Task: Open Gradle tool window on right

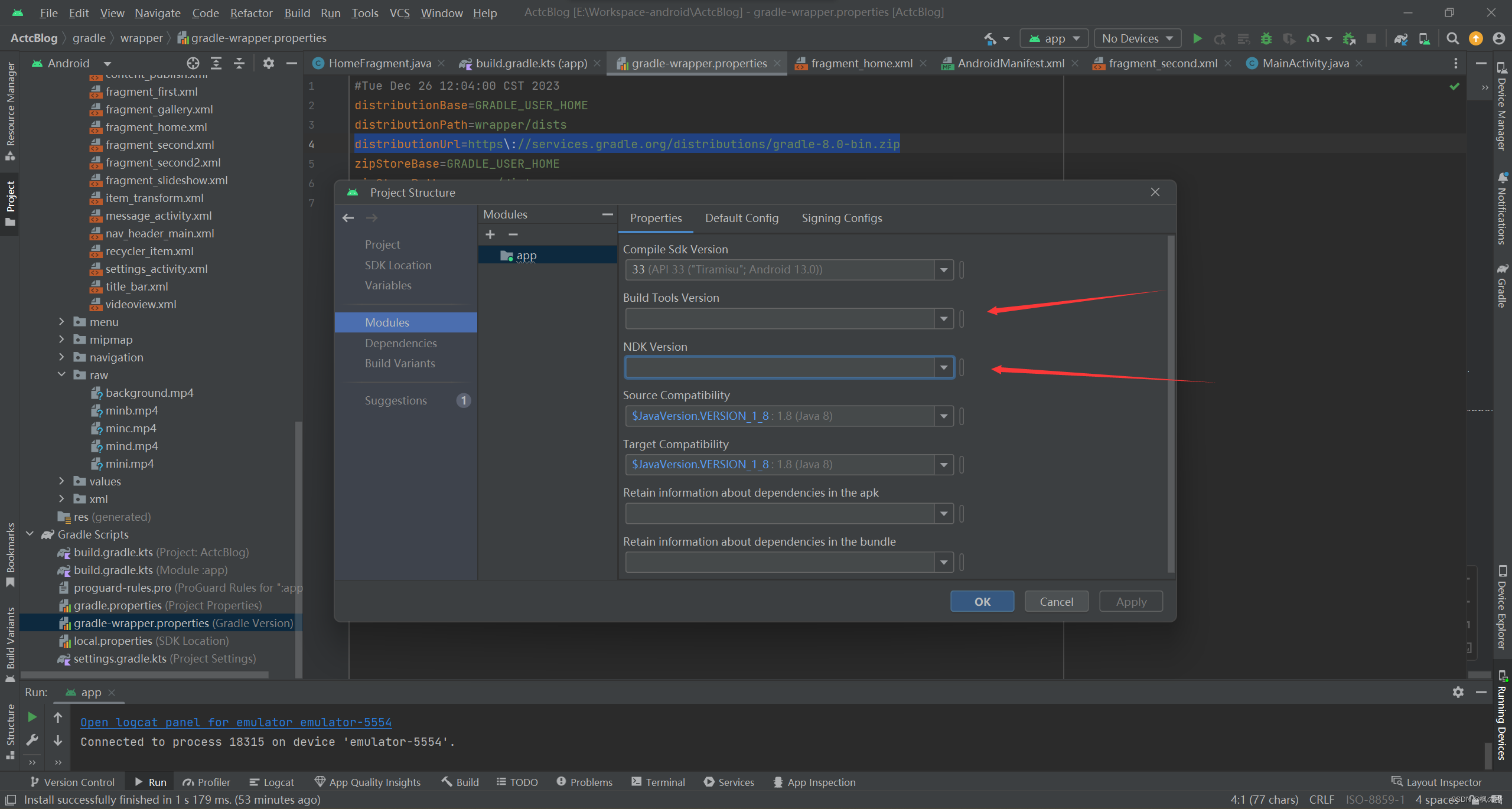Action: tap(1501, 286)
